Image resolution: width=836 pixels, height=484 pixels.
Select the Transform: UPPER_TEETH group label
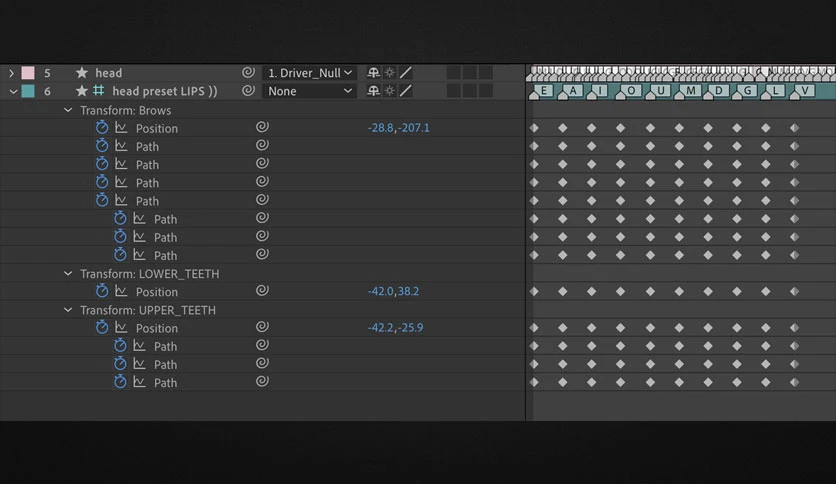[x=148, y=310]
